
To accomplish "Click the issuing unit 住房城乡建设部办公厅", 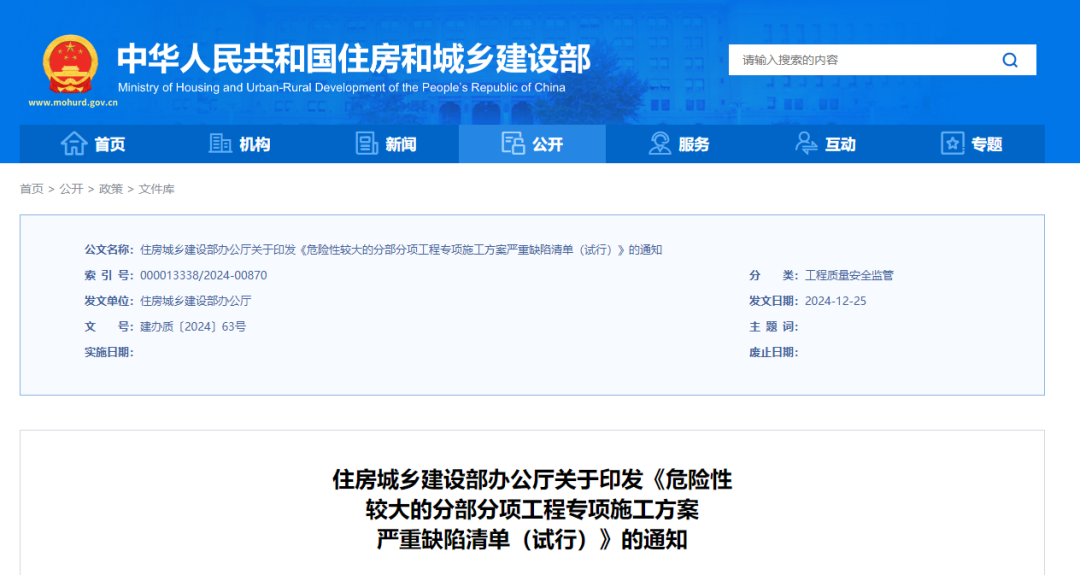I will click(x=196, y=301).
